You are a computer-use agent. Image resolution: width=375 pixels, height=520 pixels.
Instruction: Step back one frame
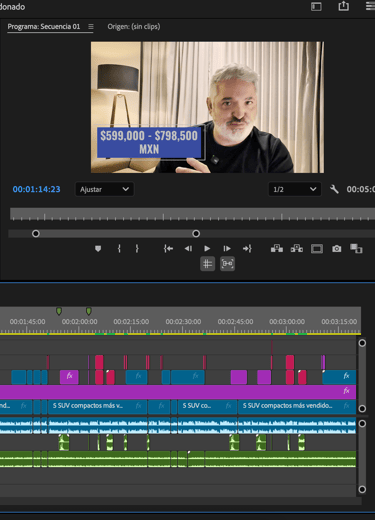click(x=188, y=249)
